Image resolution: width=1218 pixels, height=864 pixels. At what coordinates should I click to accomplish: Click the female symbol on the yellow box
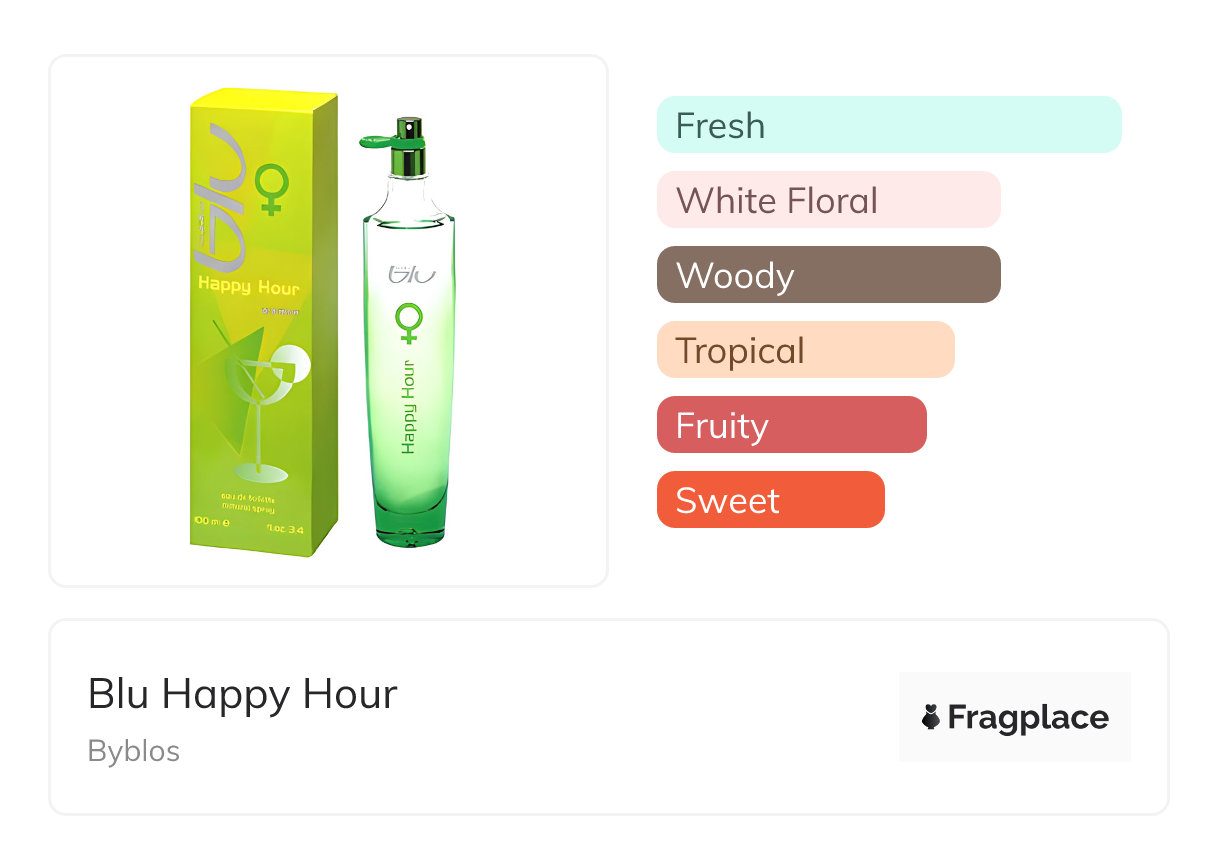[271, 190]
